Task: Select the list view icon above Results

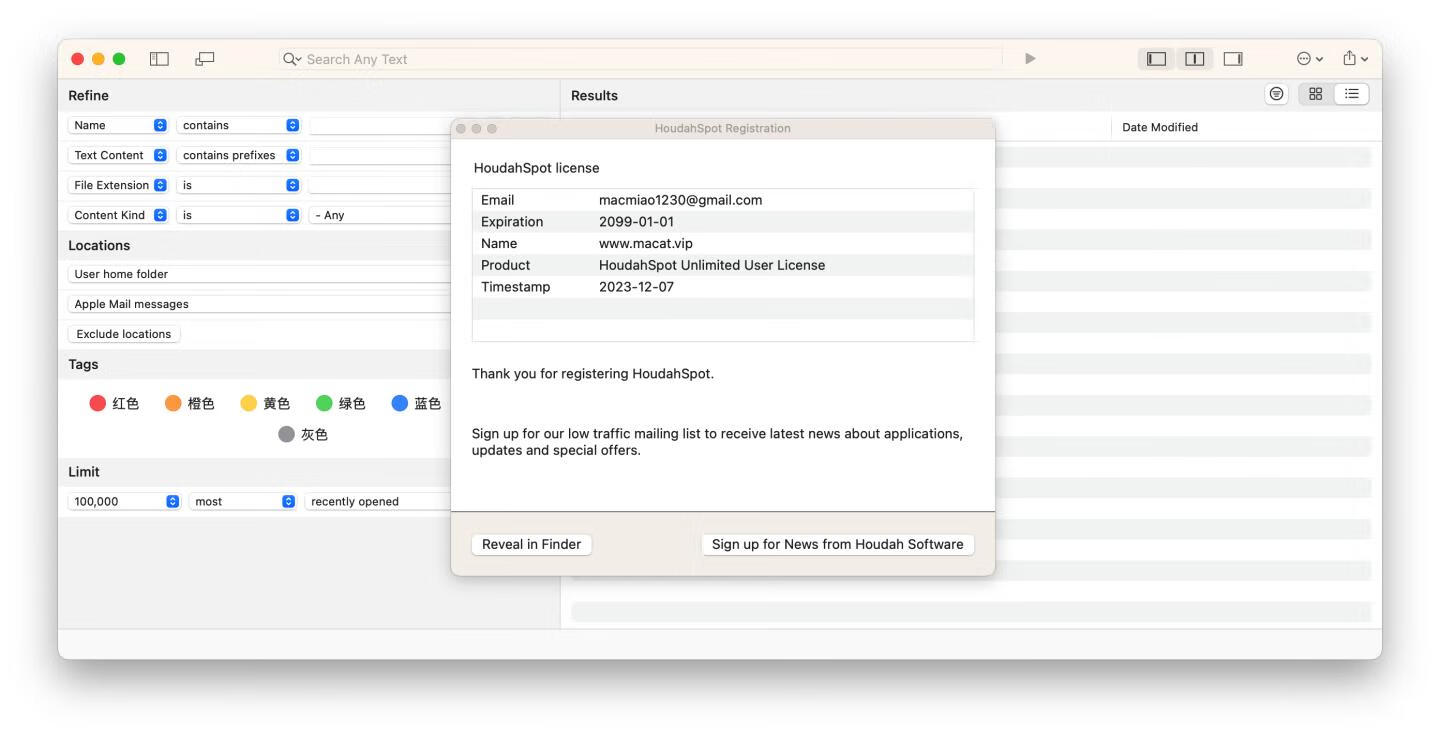Action: (x=1352, y=93)
